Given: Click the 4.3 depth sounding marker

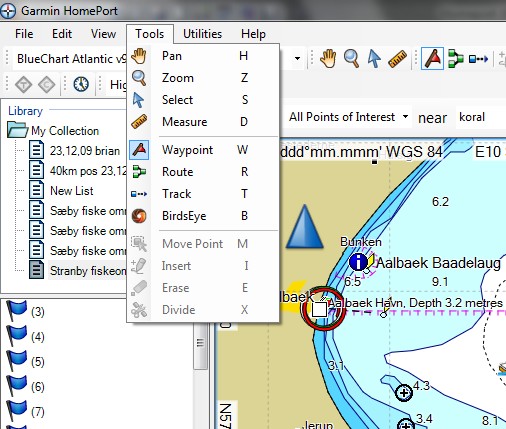Looking at the screenshot, I should coord(404,393).
